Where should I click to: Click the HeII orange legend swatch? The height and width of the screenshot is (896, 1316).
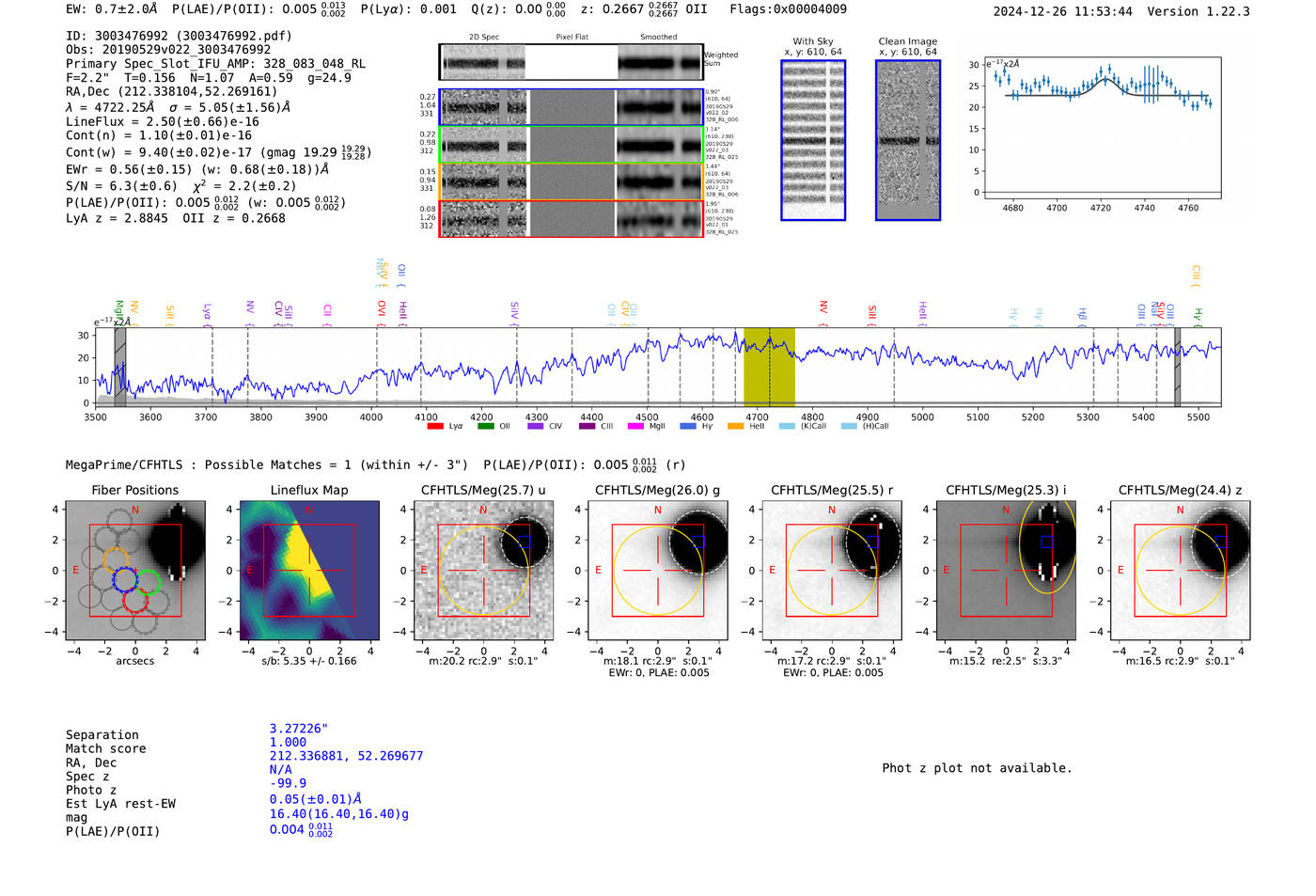coord(736,426)
